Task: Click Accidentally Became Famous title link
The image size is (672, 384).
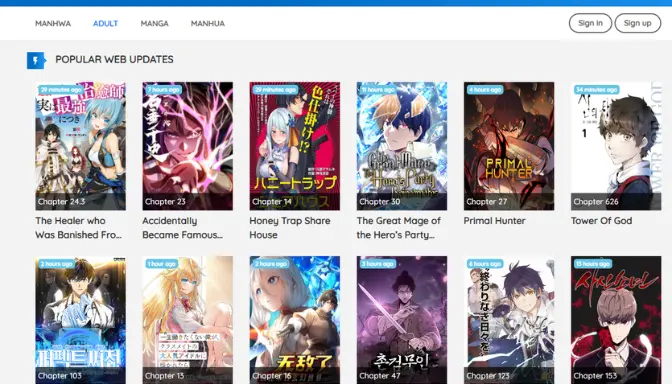Action: coord(183,228)
